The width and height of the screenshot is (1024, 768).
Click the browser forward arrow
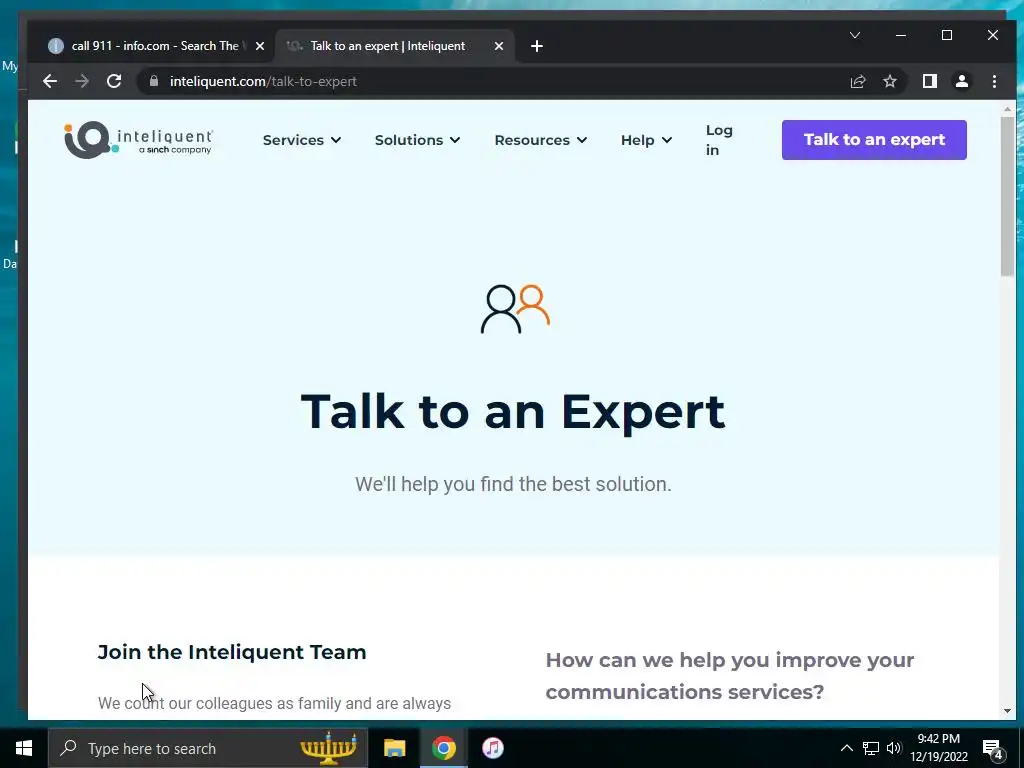tap(82, 81)
